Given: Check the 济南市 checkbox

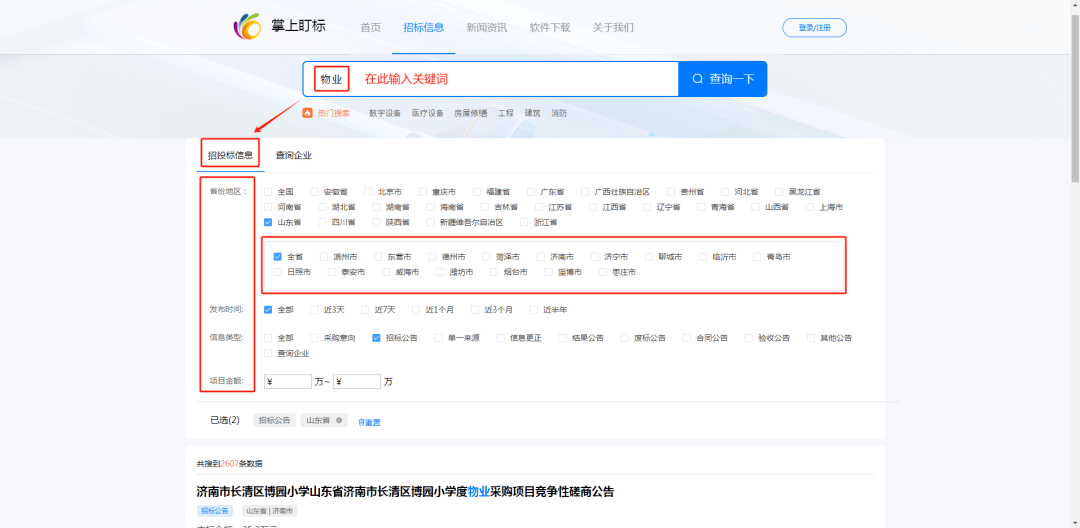Looking at the screenshot, I should [541, 257].
